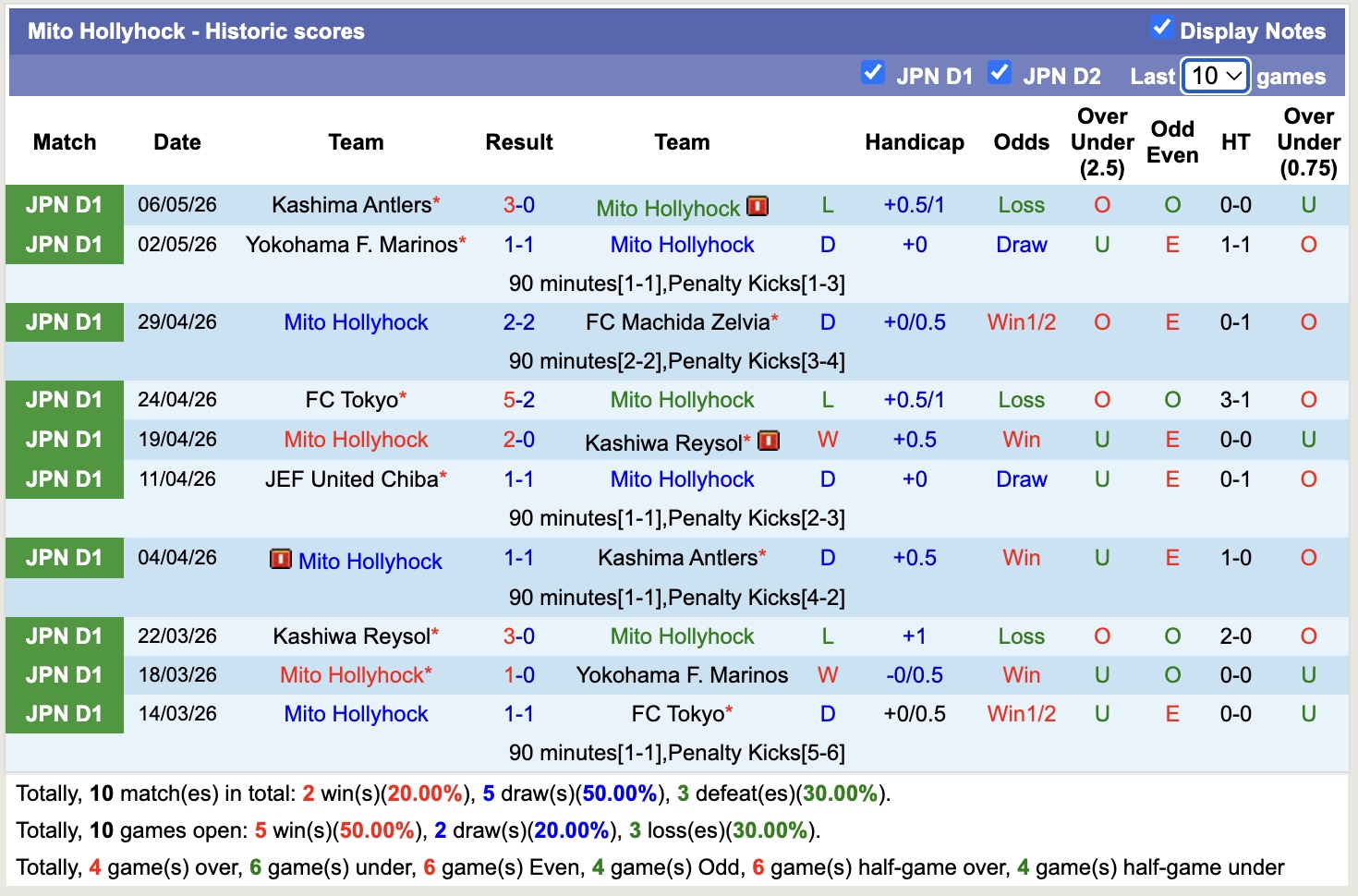The image size is (1358, 896).
Task: Open the 1-0 result against Yokohama F. Marinos
Action: click(519, 675)
